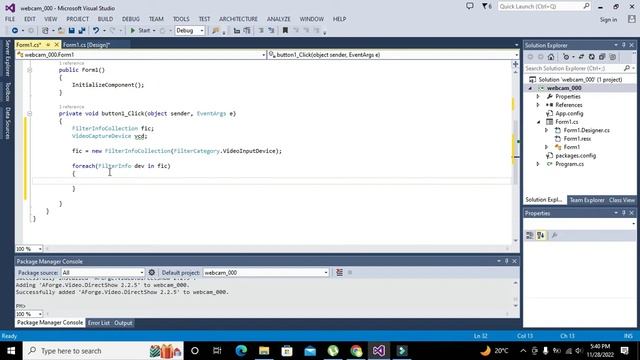Select Form1.resx in Solution Explorer
This screenshot has width=640, height=360.
pyautogui.click(x=577, y=139)
